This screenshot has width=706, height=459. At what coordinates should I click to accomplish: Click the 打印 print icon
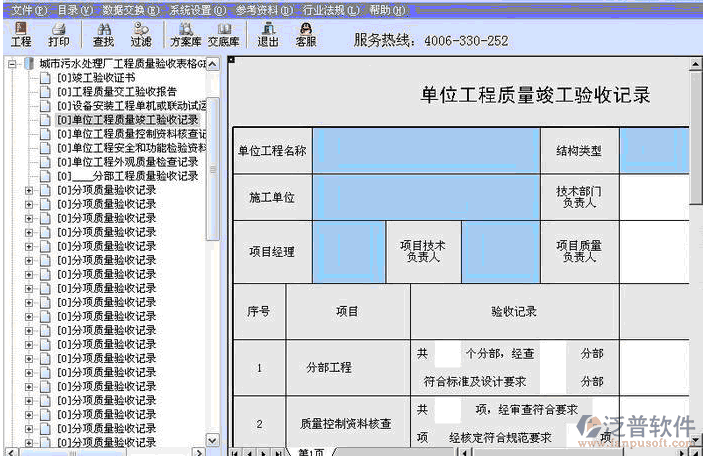59,35
